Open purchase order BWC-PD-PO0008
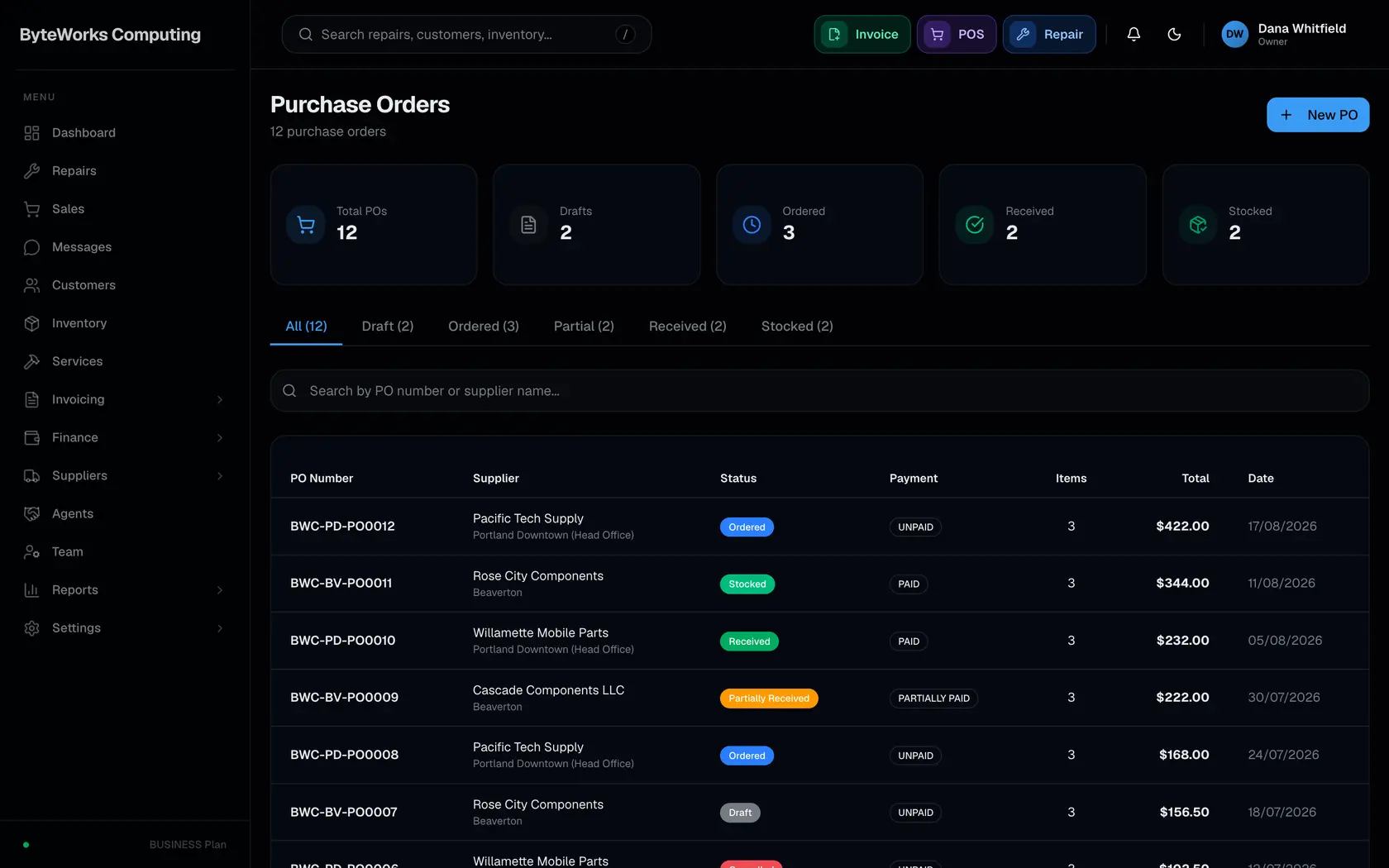1389x868 pixels. (x=345, y=755)
